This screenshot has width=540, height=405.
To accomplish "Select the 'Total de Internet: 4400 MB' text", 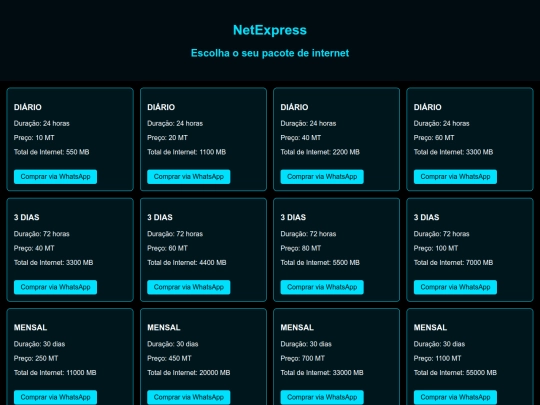I will click(x=187, y=263).
